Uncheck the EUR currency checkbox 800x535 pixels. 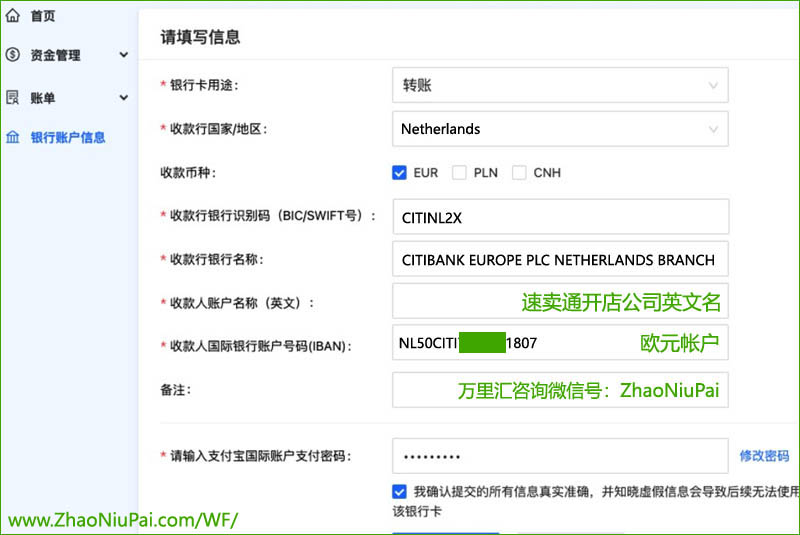400,172
